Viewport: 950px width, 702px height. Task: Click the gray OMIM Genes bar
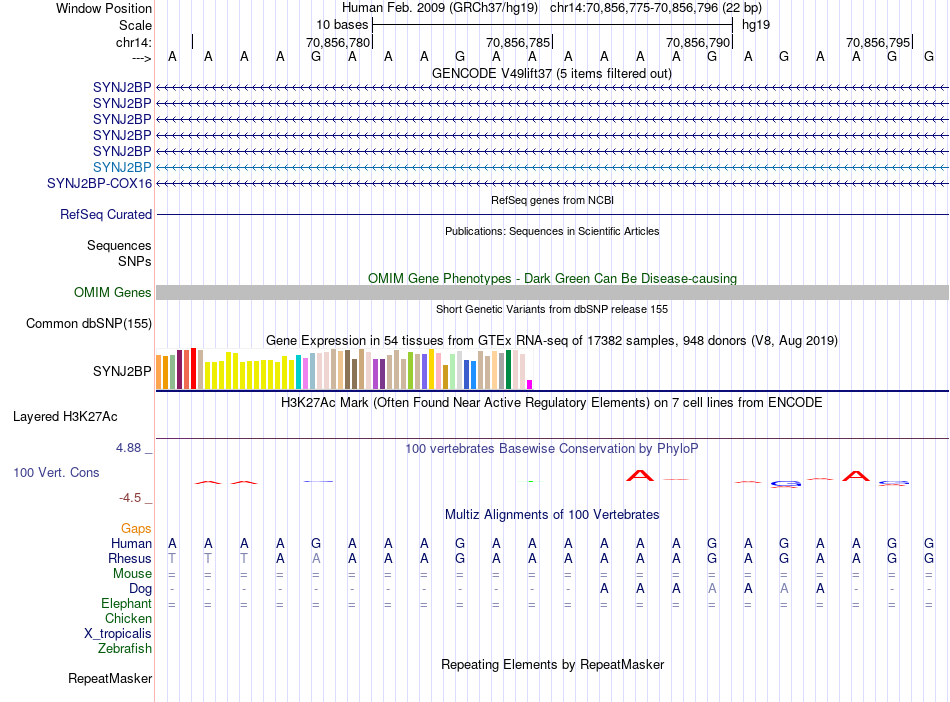pyautogui.click(x=553, y=293)
